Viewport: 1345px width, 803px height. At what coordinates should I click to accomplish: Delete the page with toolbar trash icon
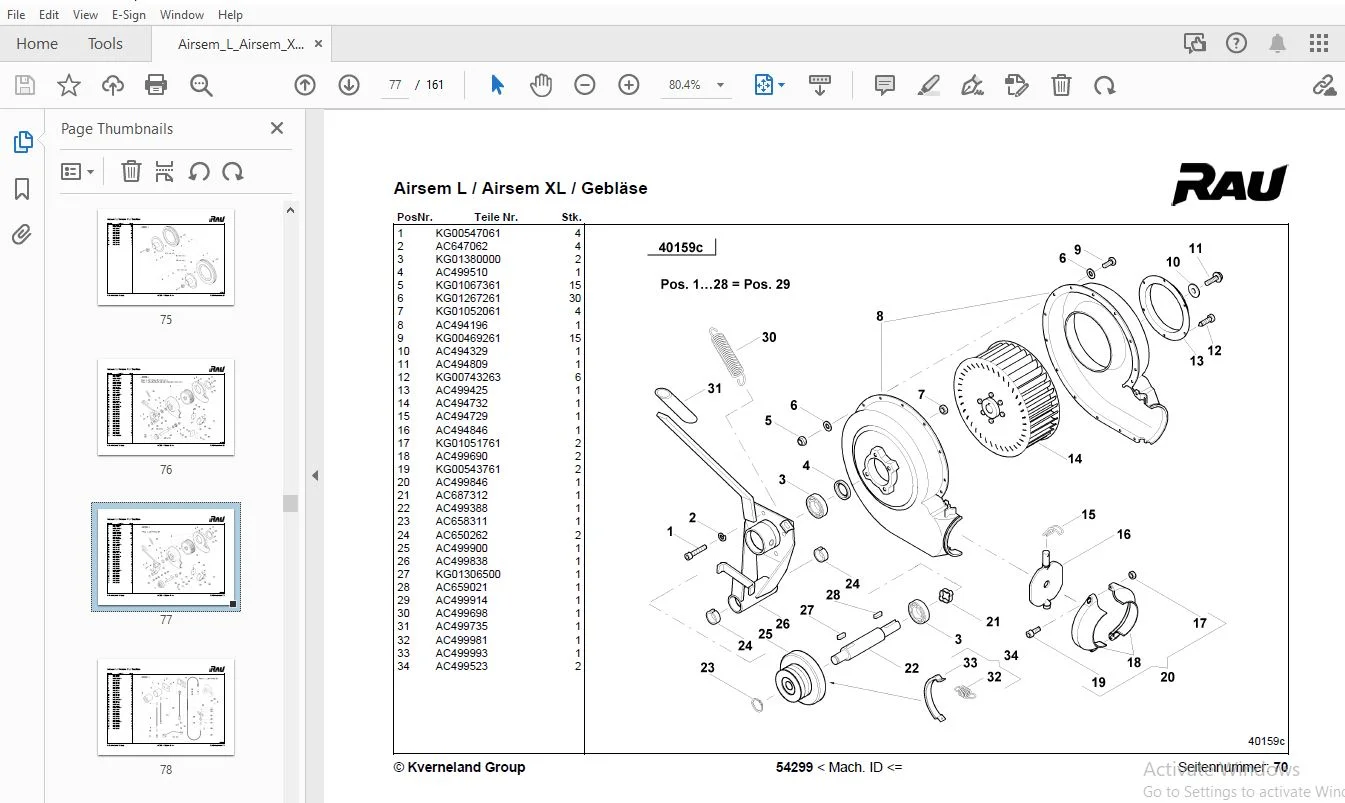(x=1062, y=85)
